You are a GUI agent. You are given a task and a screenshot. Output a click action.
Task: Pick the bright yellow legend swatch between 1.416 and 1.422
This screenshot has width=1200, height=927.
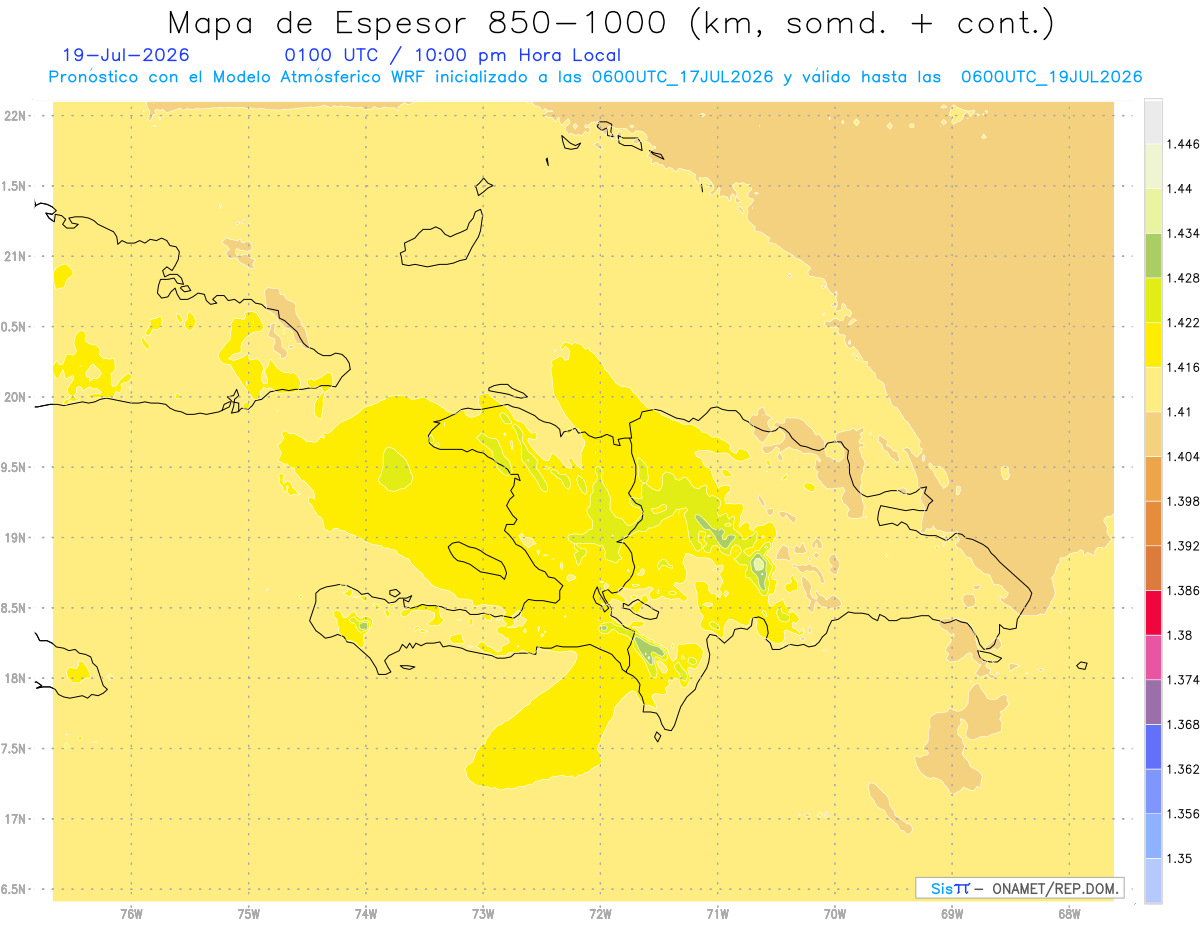point(1153,345)
